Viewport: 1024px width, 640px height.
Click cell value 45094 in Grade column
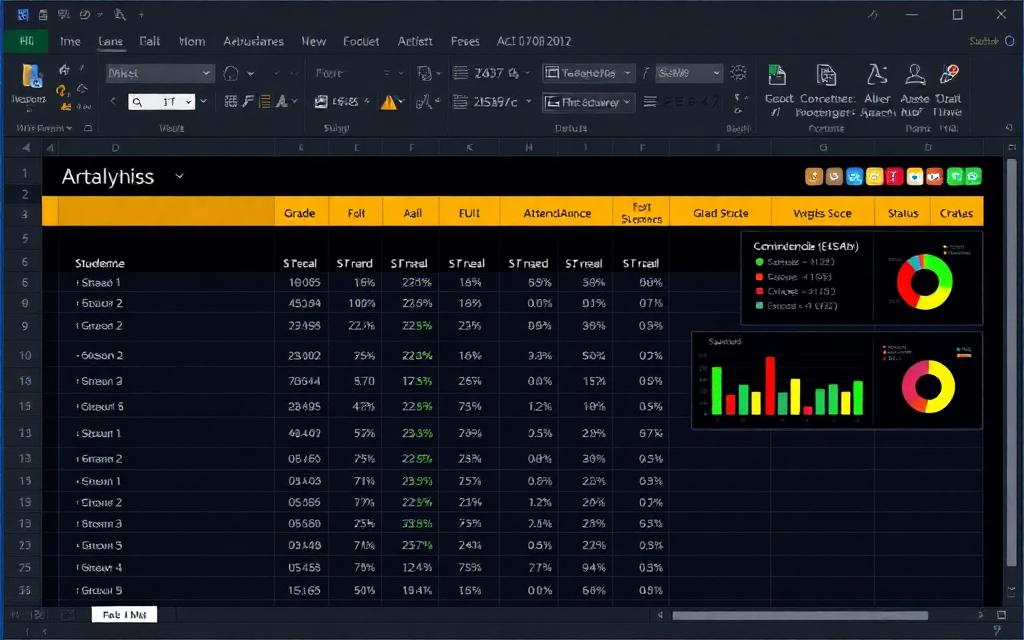click(x=304, y=304)
